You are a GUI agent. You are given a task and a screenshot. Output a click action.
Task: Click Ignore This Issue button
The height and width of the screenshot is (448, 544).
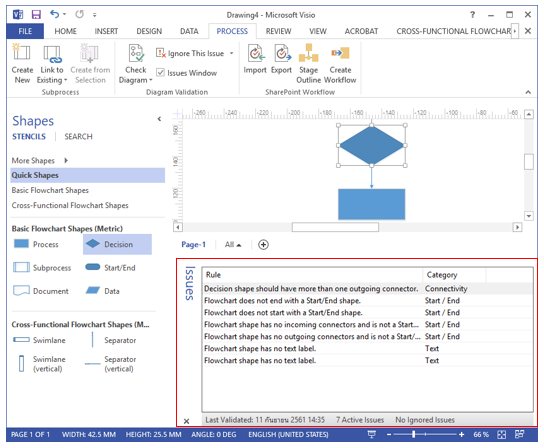[x=190, y=53]
